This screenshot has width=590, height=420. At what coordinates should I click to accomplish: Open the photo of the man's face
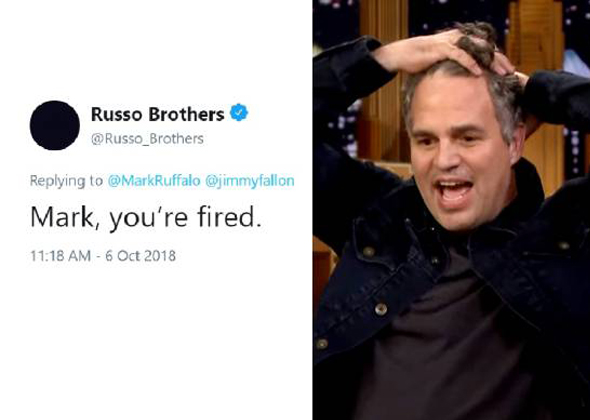(460, 151)
